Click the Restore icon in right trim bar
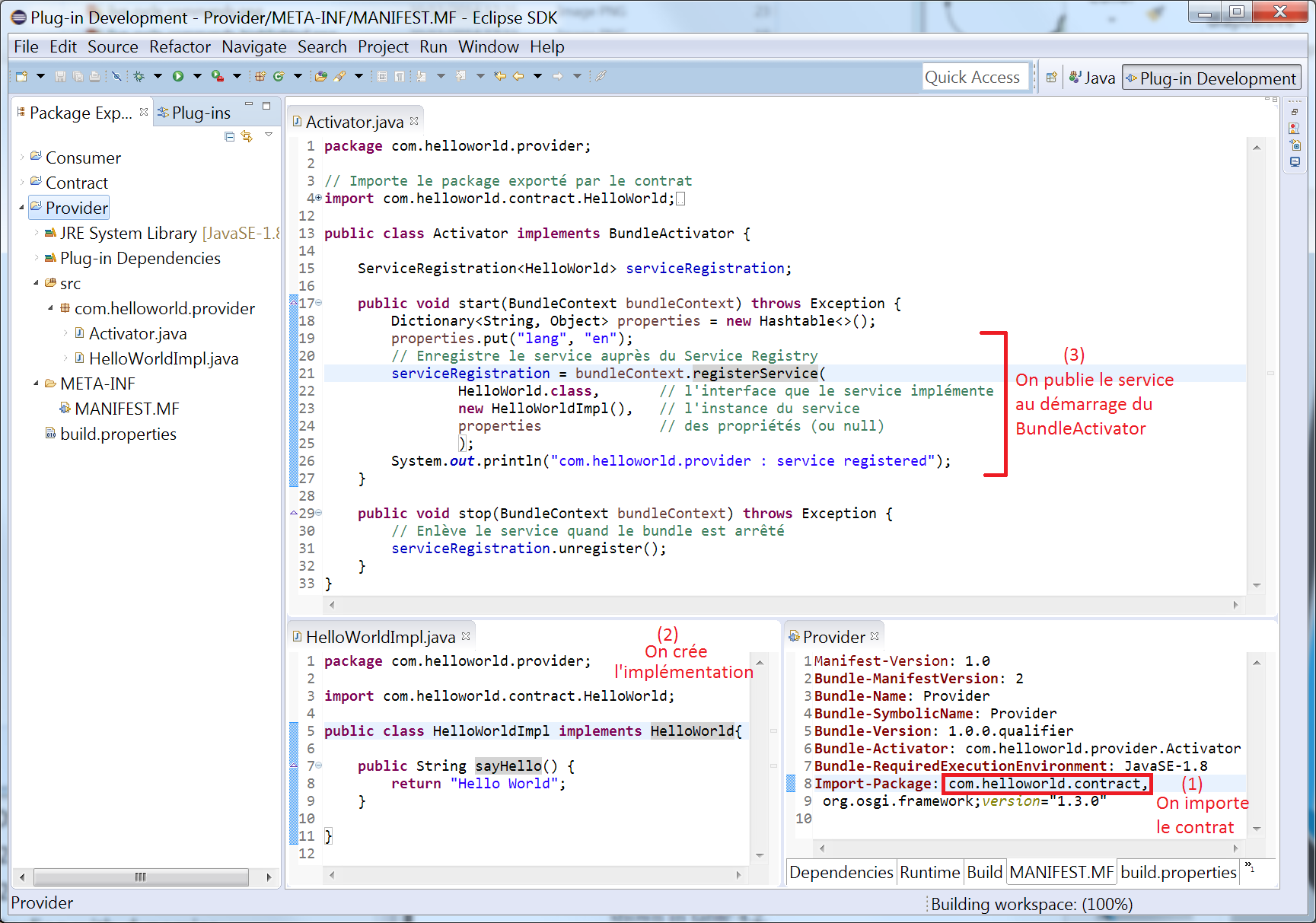Screen dimensions: 1316x923 click(x=1295, y=112)
